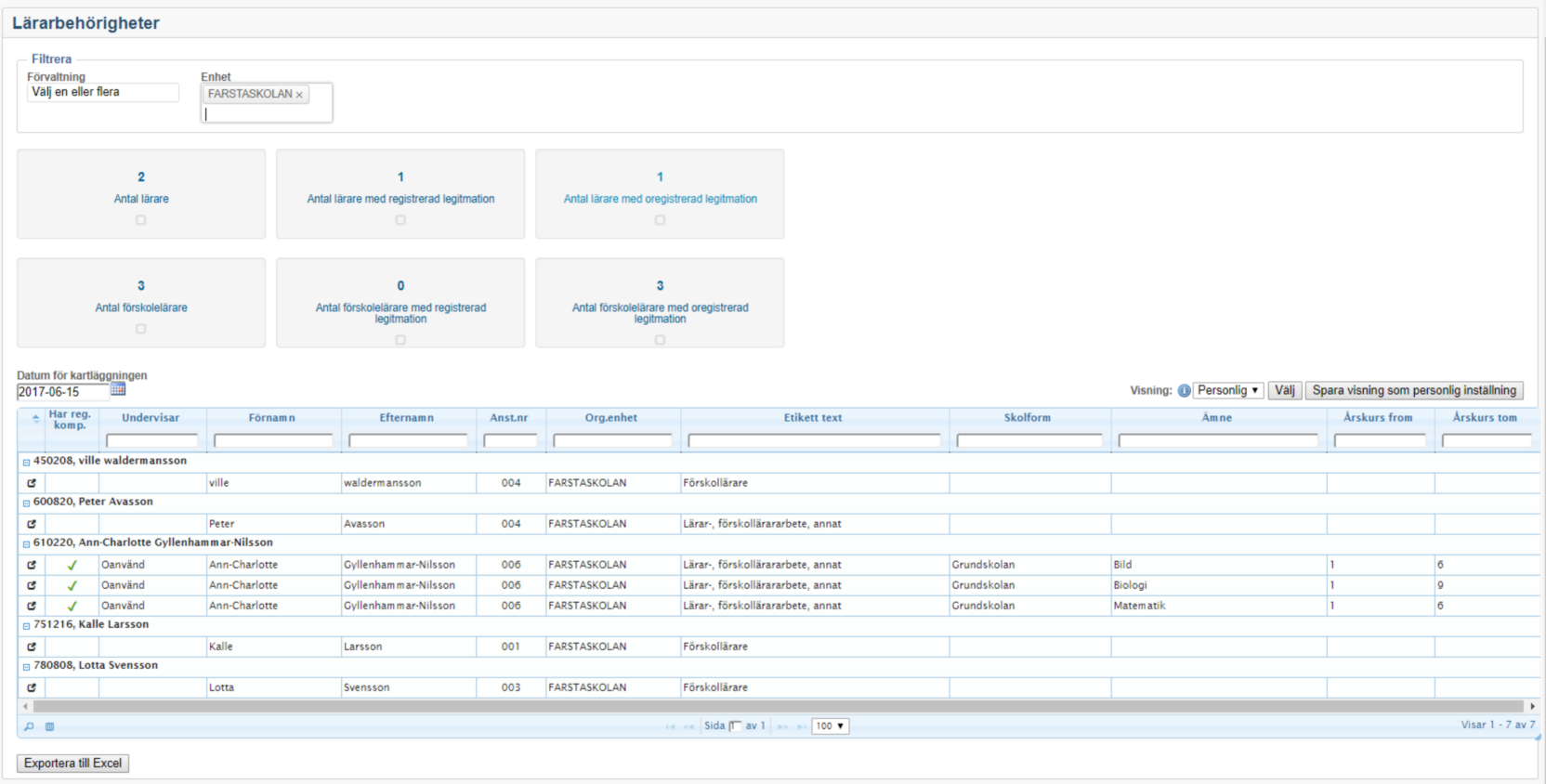This screenshot has height=784, width=1546.
Task: Open the Personlig view dropdown
Action: [1227, 391]
